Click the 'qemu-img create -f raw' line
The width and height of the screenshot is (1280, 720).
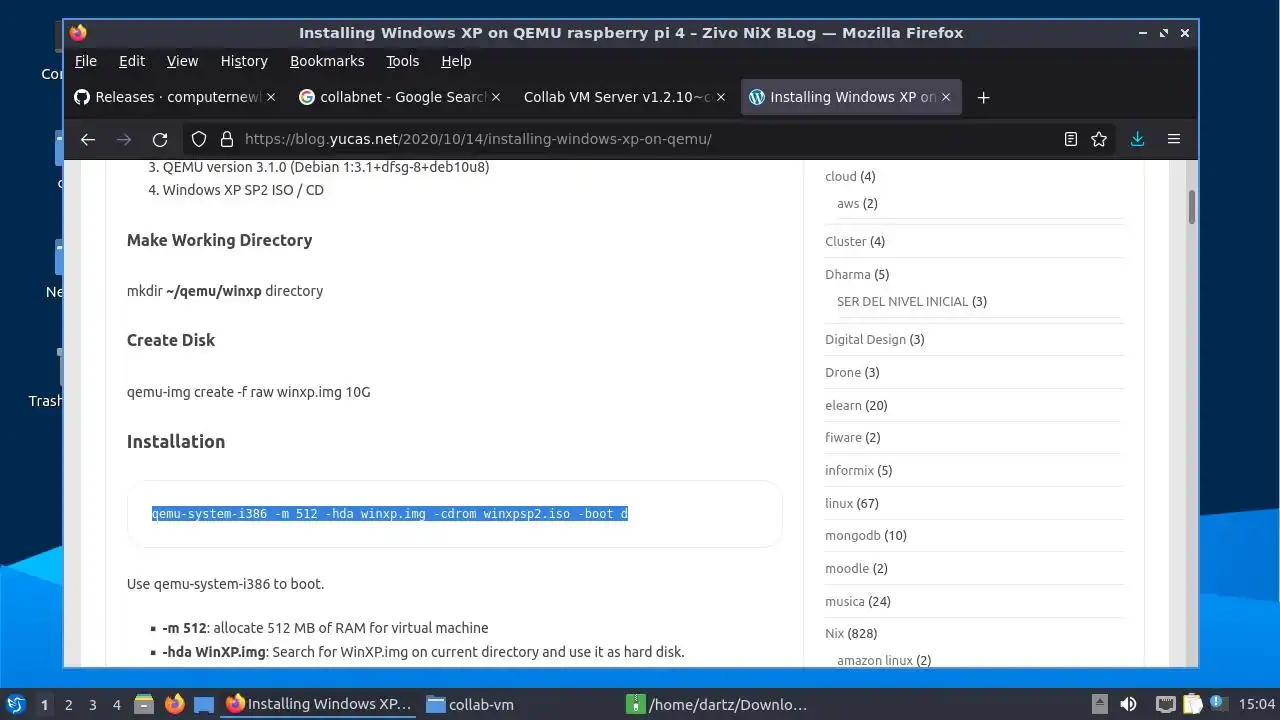[249, 392]
